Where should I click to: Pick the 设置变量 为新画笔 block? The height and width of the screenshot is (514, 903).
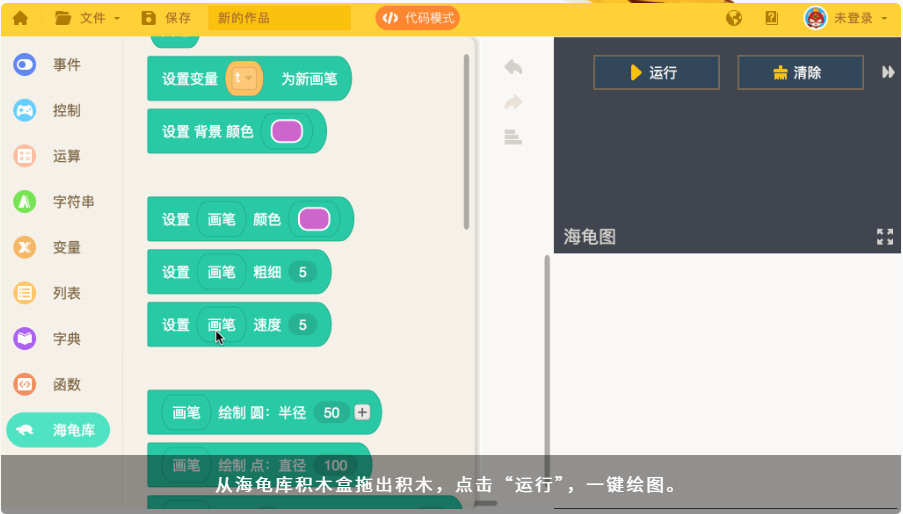click(x=249, y=78)
